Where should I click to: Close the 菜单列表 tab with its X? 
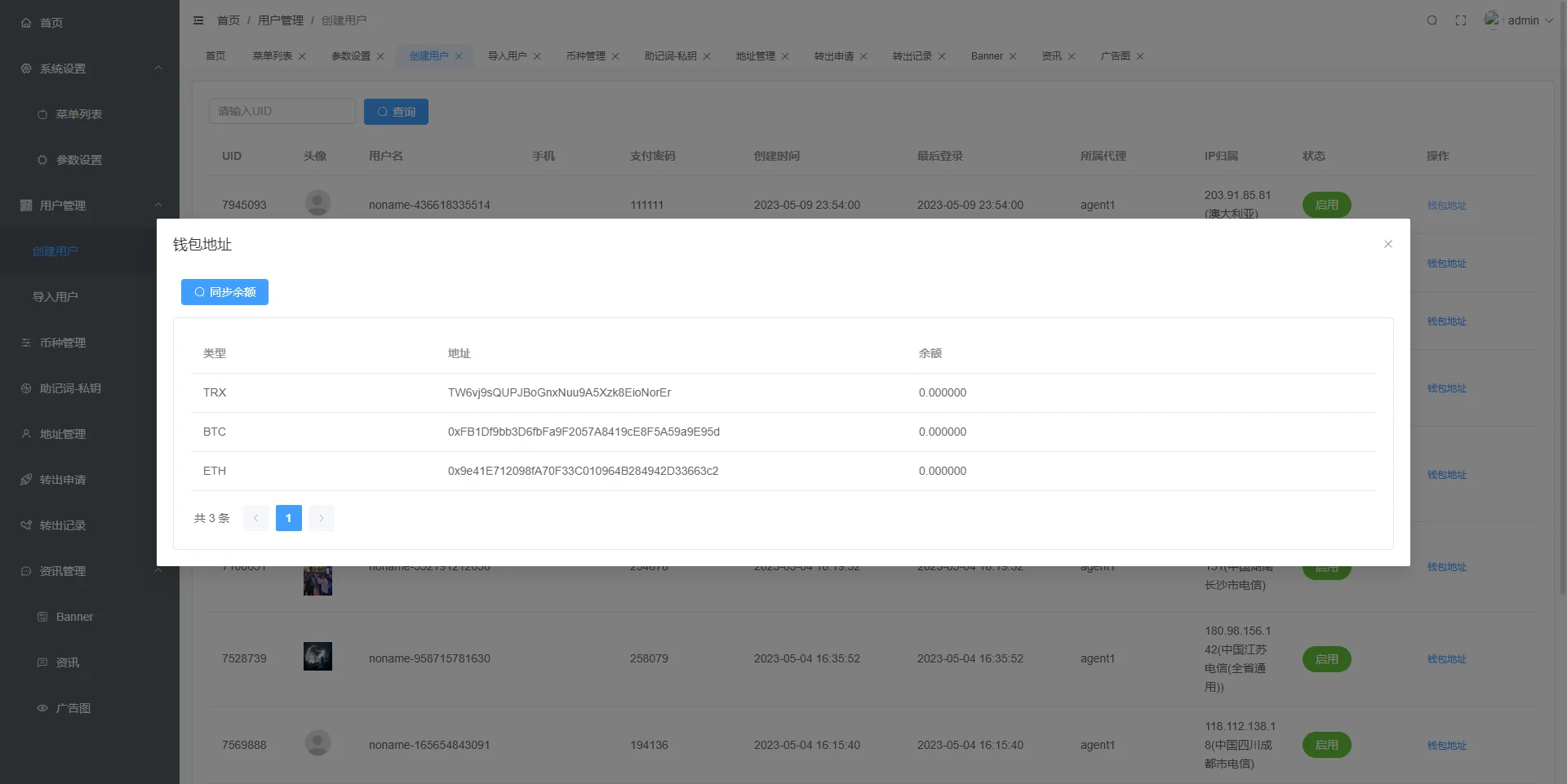click(x=302, y=56)
